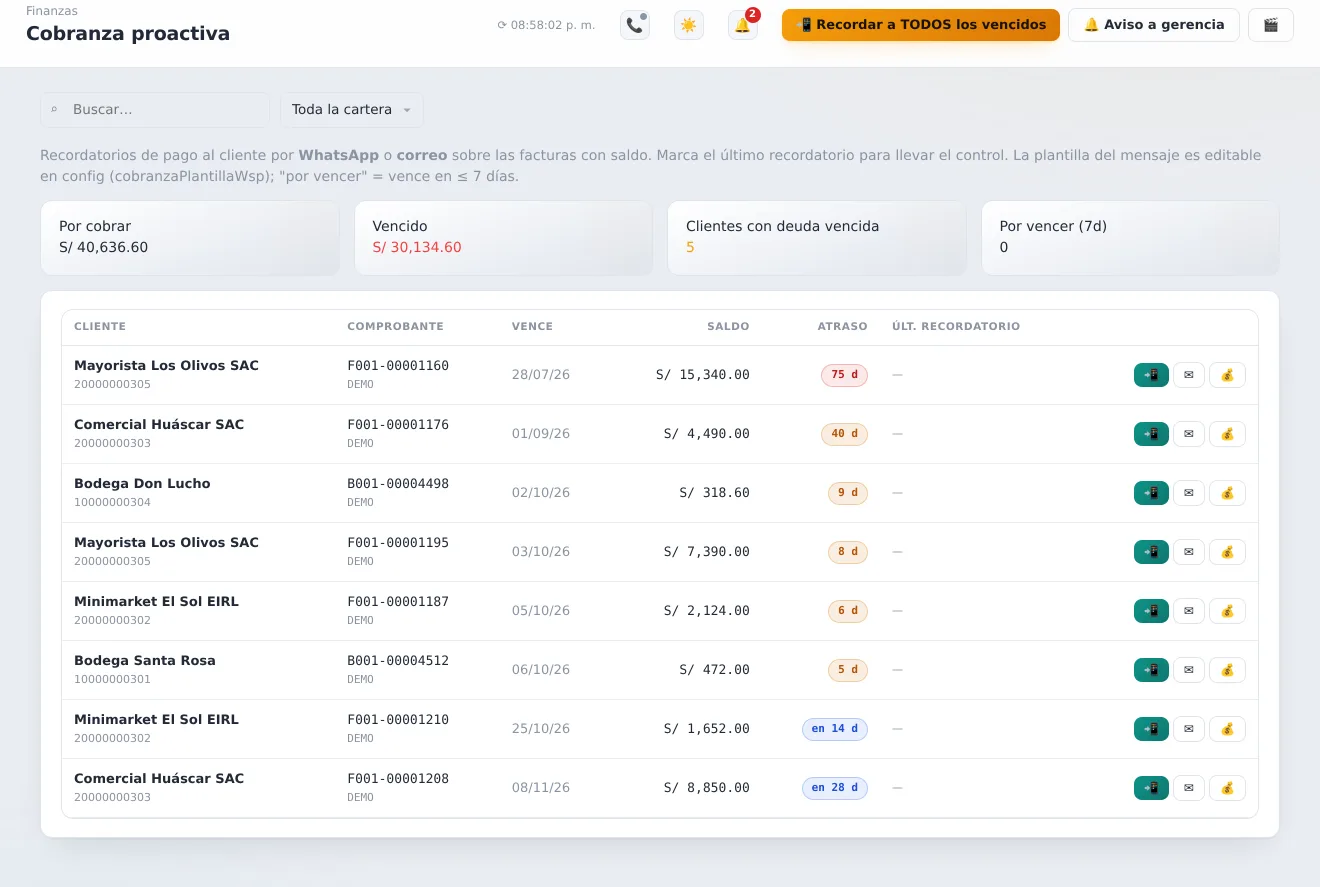Send WhatsApp reminder for invoice F001-00001195

click(x=1151, y=552)
